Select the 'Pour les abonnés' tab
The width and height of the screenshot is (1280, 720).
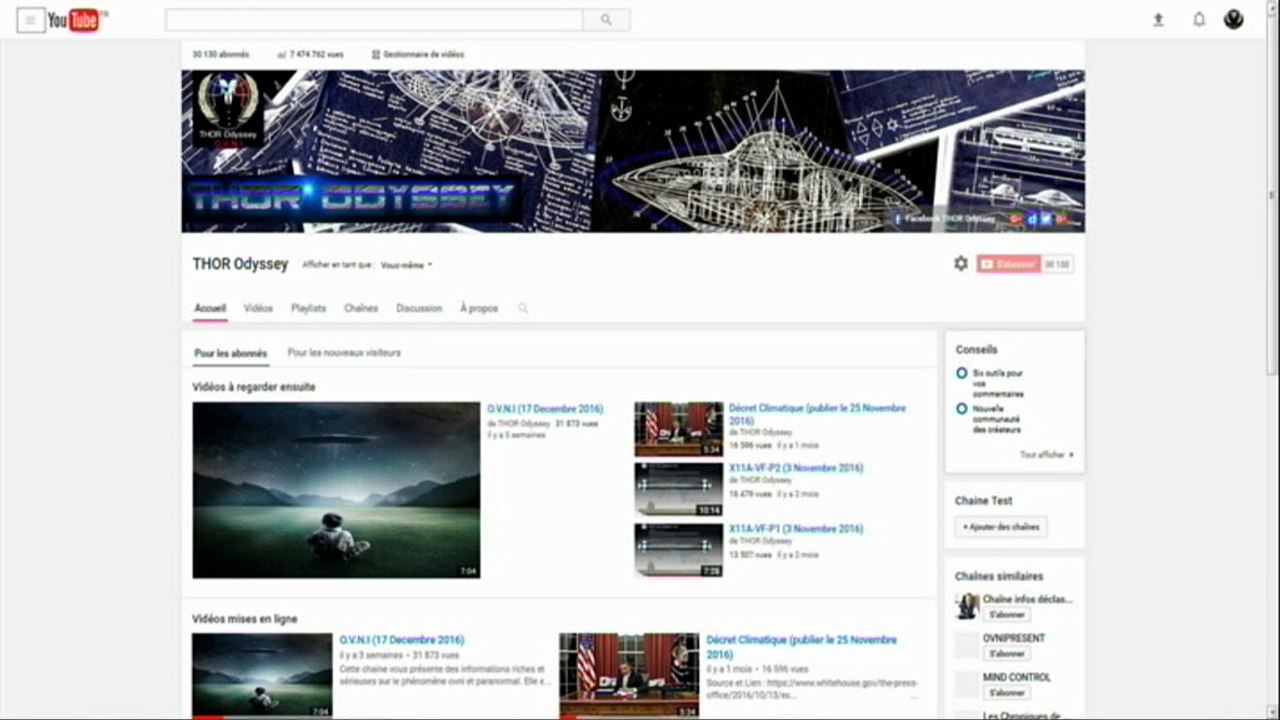tap(231, 353)
